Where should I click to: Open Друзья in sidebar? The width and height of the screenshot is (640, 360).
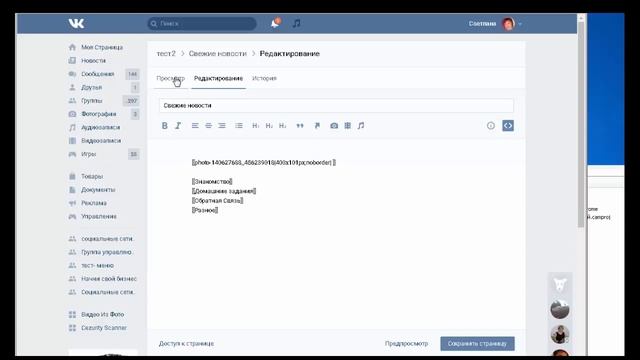[x=91, y=87]
